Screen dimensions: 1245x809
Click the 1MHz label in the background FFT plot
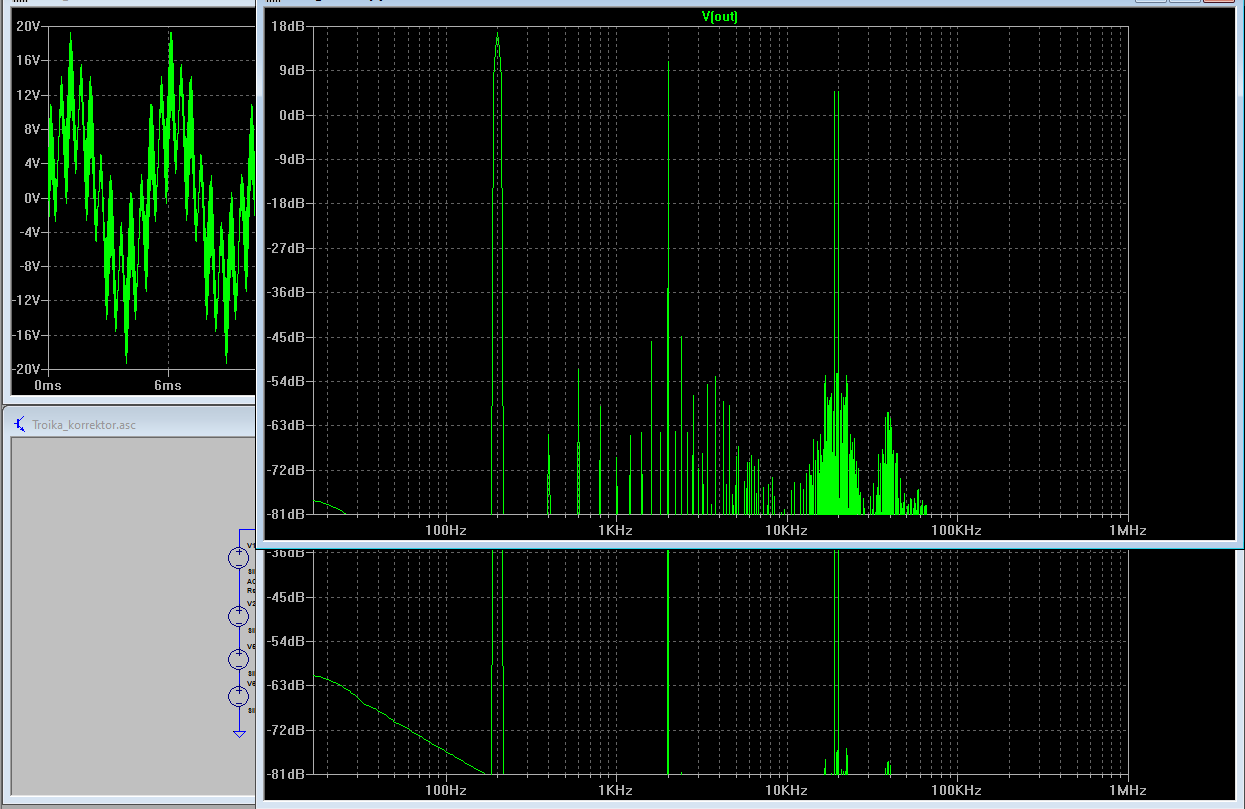[1126, 790]
